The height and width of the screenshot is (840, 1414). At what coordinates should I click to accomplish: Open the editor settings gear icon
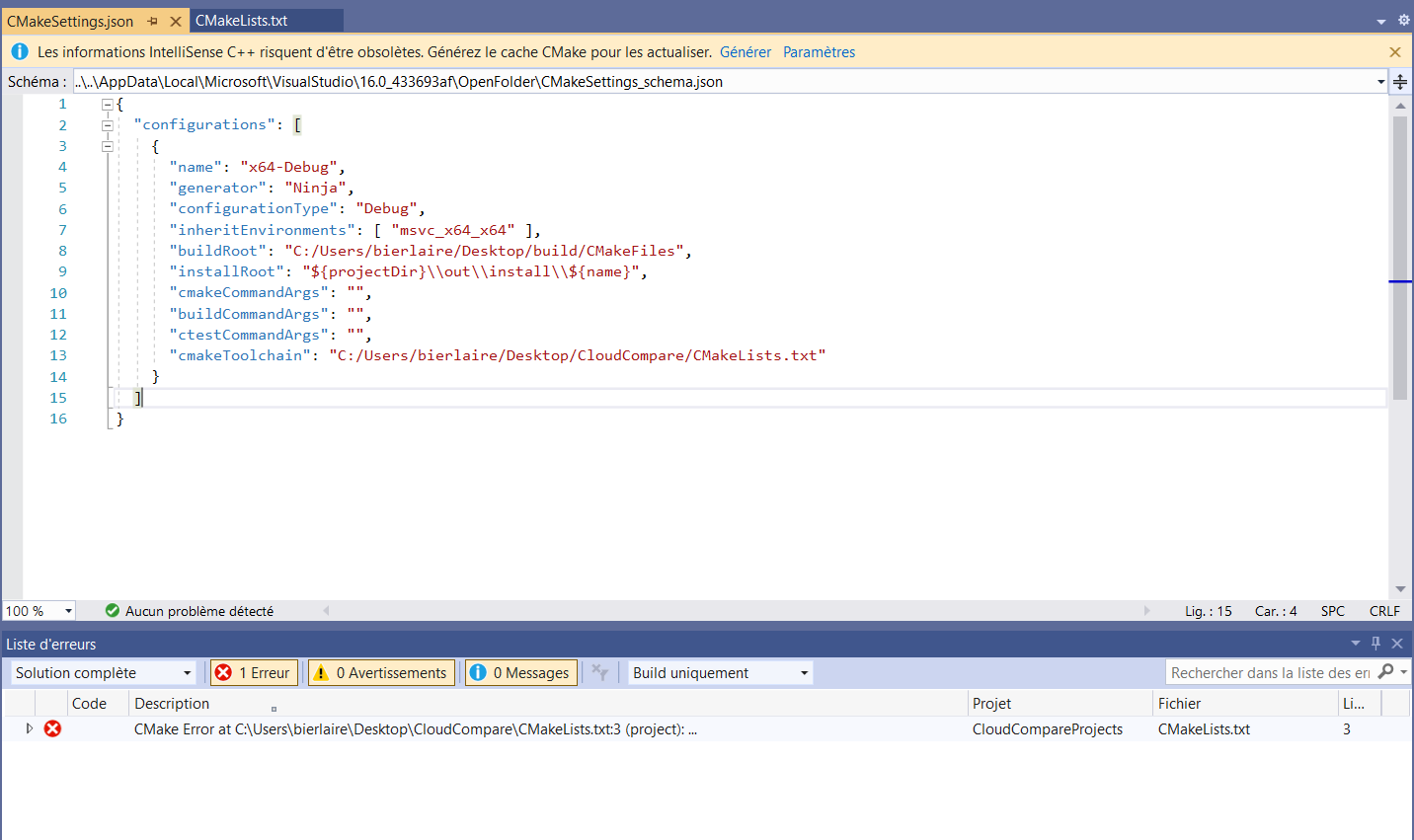pyautogui.click(x=1403, y=21)
